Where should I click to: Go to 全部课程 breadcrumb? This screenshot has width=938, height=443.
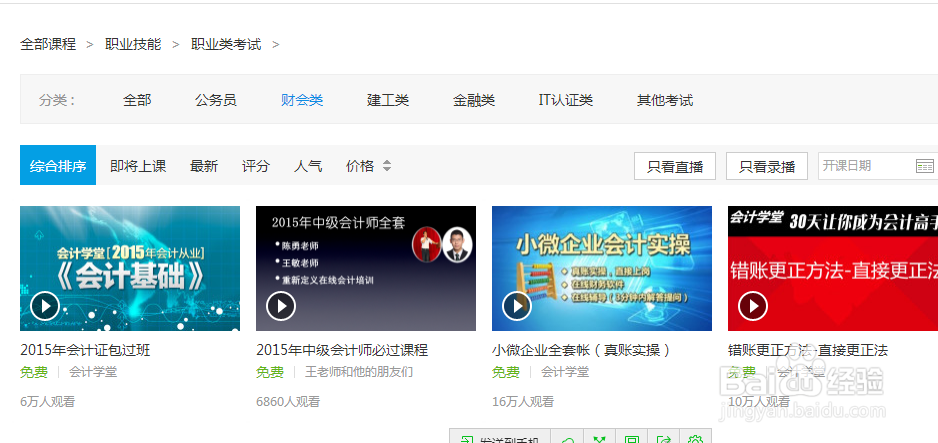(48, 44)
